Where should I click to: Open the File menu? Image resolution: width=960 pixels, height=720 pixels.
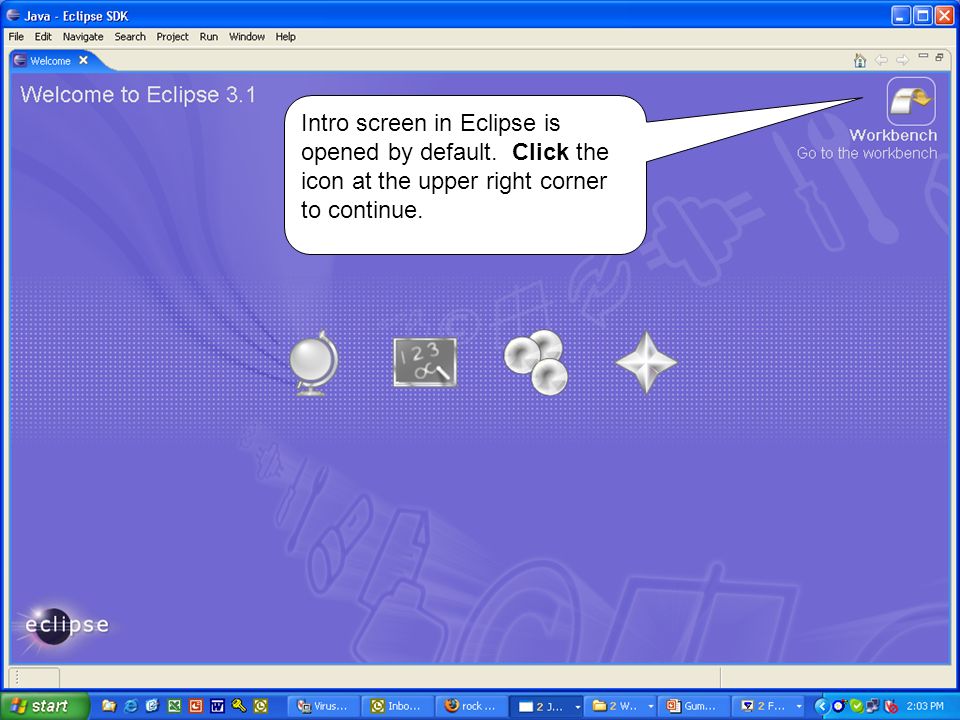[x=16, y=37]
